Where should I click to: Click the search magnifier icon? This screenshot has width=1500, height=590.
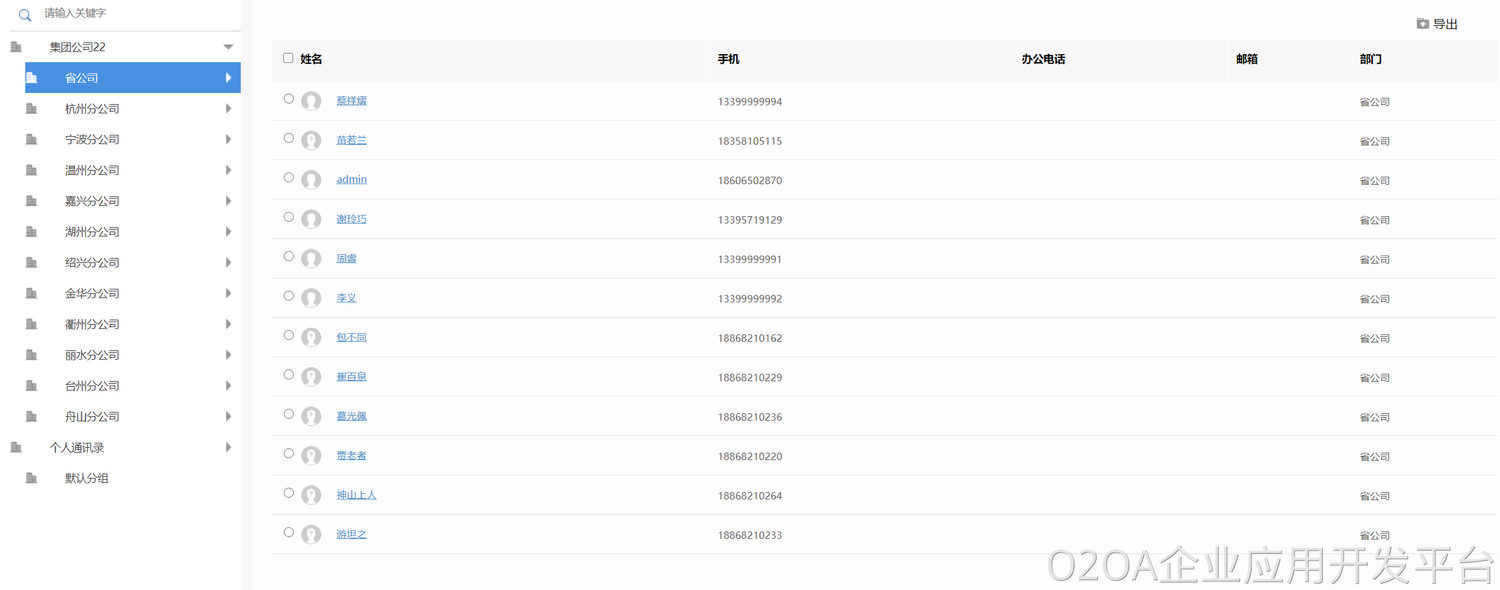point(25,15)
